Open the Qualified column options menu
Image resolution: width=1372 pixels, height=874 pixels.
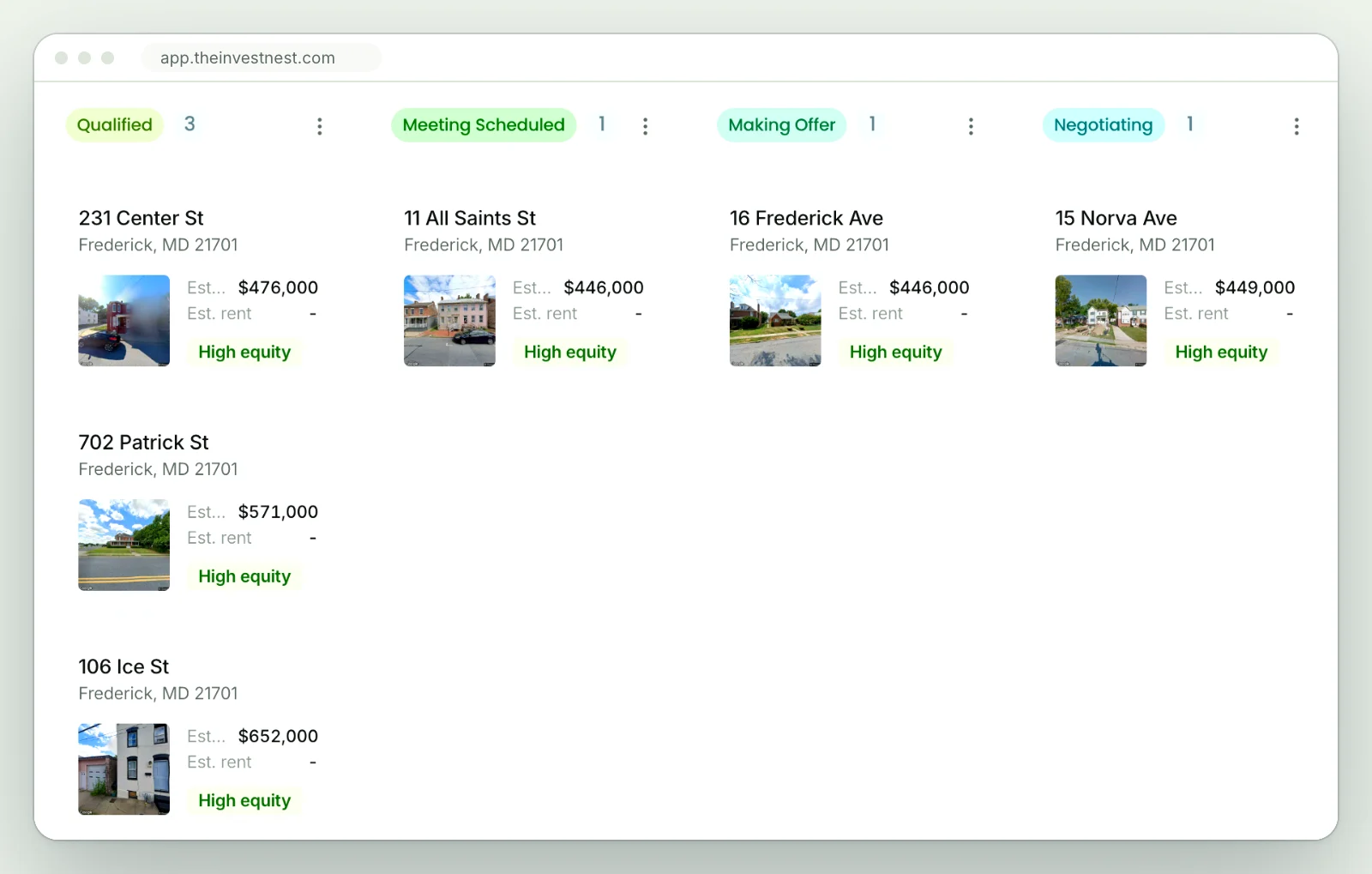[x=320, y=127]
